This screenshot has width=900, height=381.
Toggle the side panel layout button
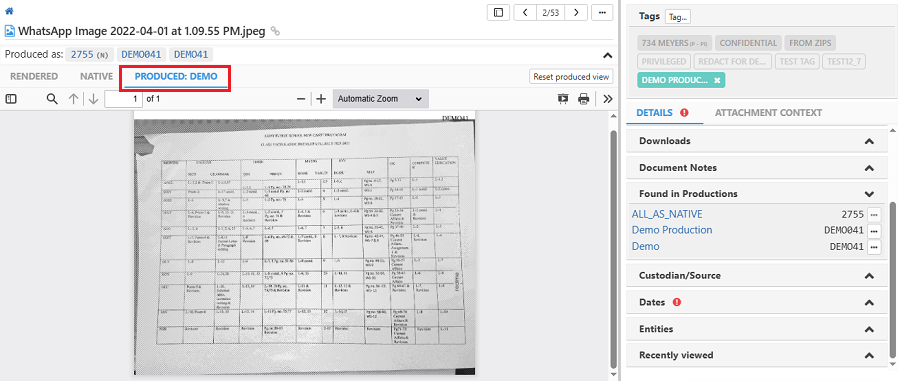(x=498, y=12)
